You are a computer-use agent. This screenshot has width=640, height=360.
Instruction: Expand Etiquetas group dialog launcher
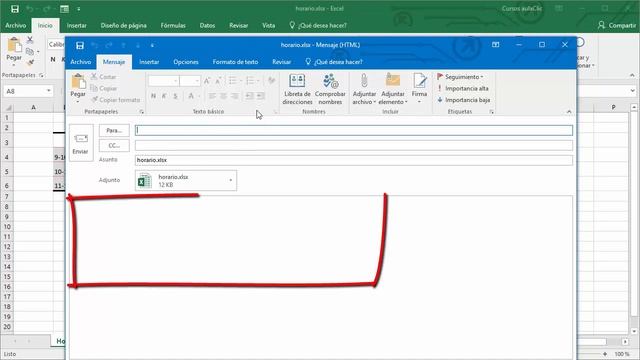point(491,112)
